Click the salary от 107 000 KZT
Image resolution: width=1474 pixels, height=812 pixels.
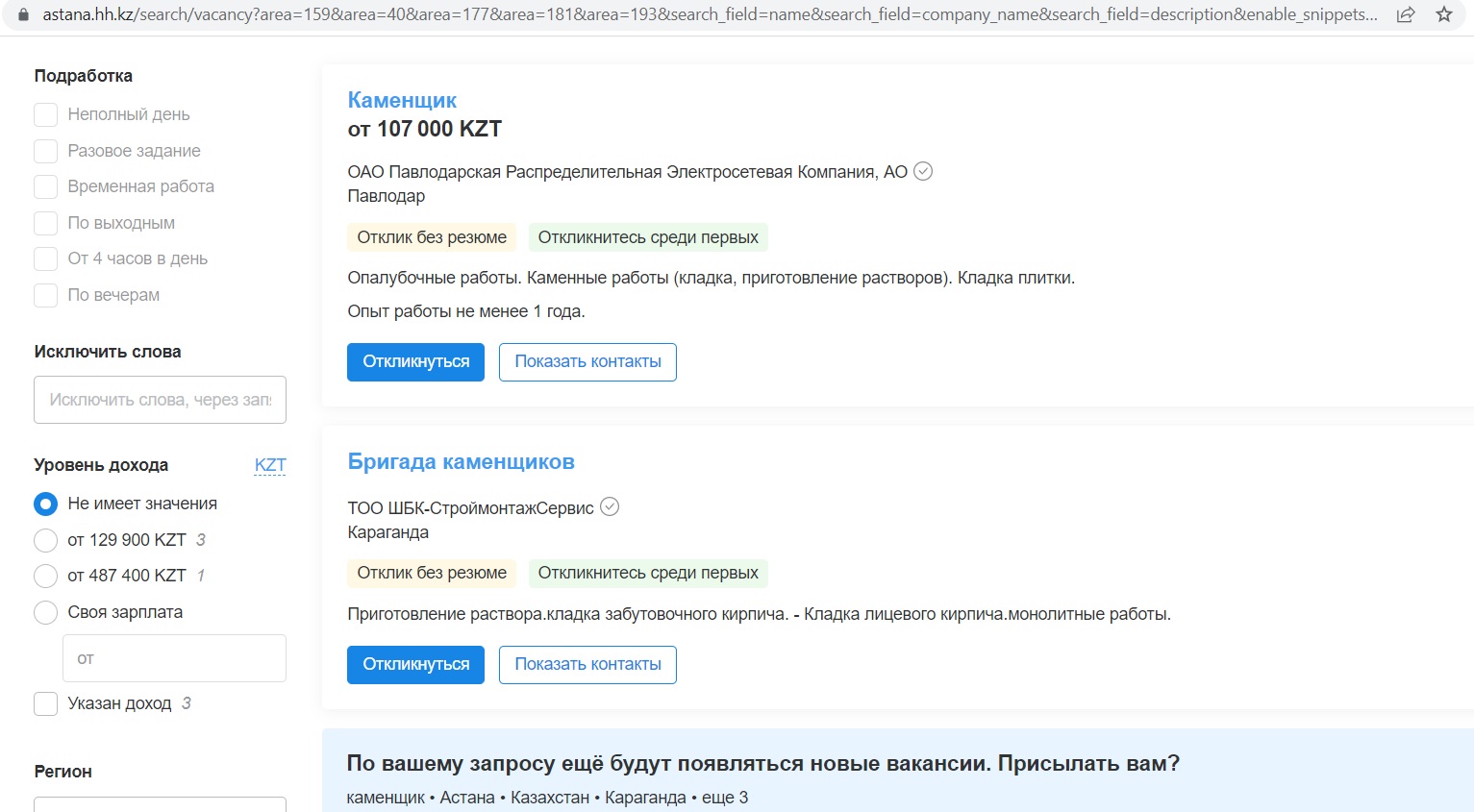[424, 129]
